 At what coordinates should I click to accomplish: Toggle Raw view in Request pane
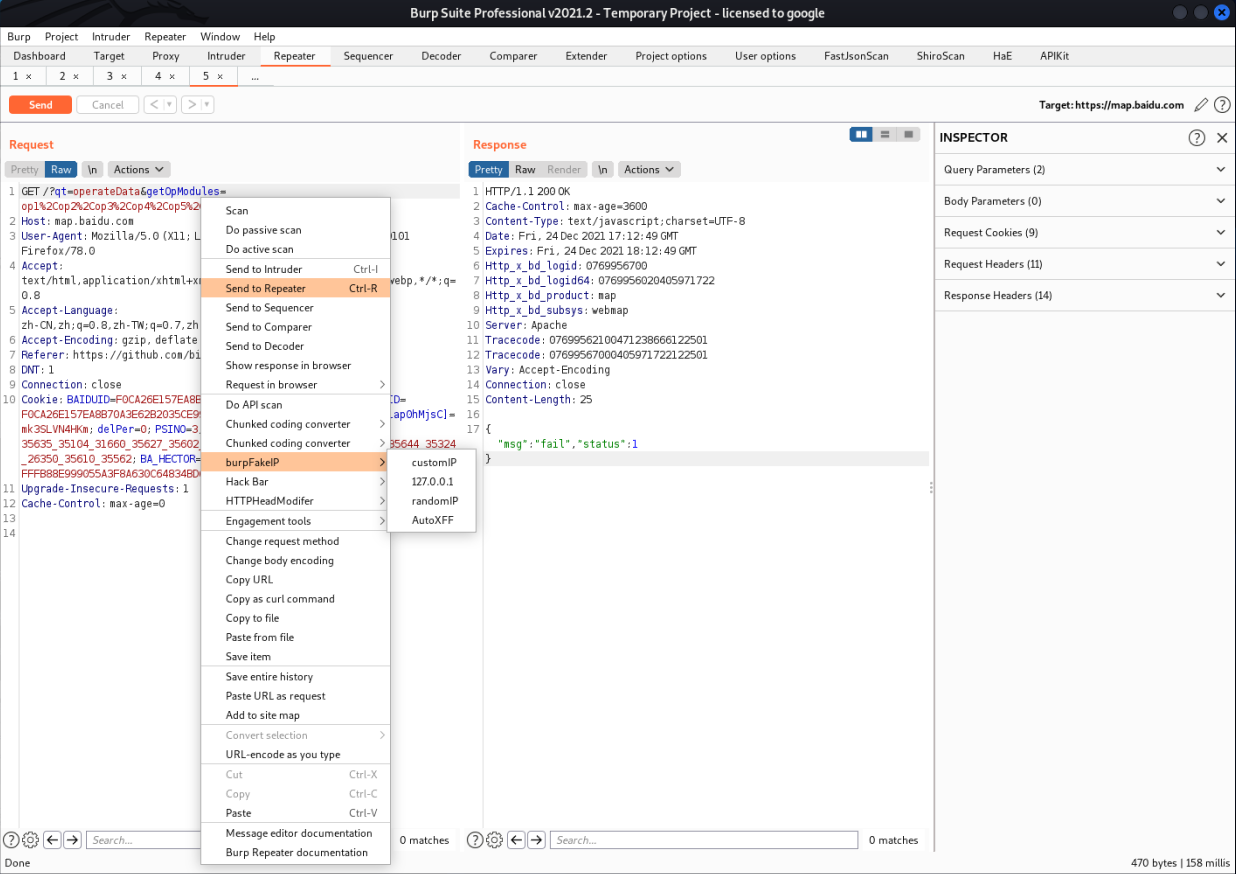(62, 170)
